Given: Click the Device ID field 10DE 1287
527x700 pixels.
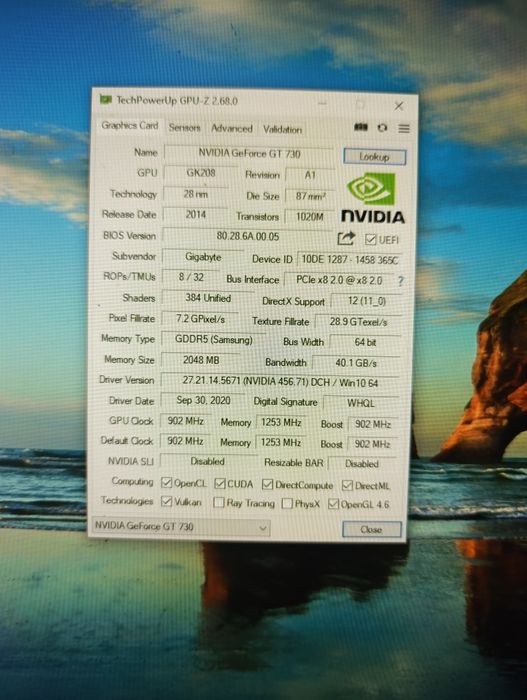Looking at the screenshot, I should click(x=349, y=260).
